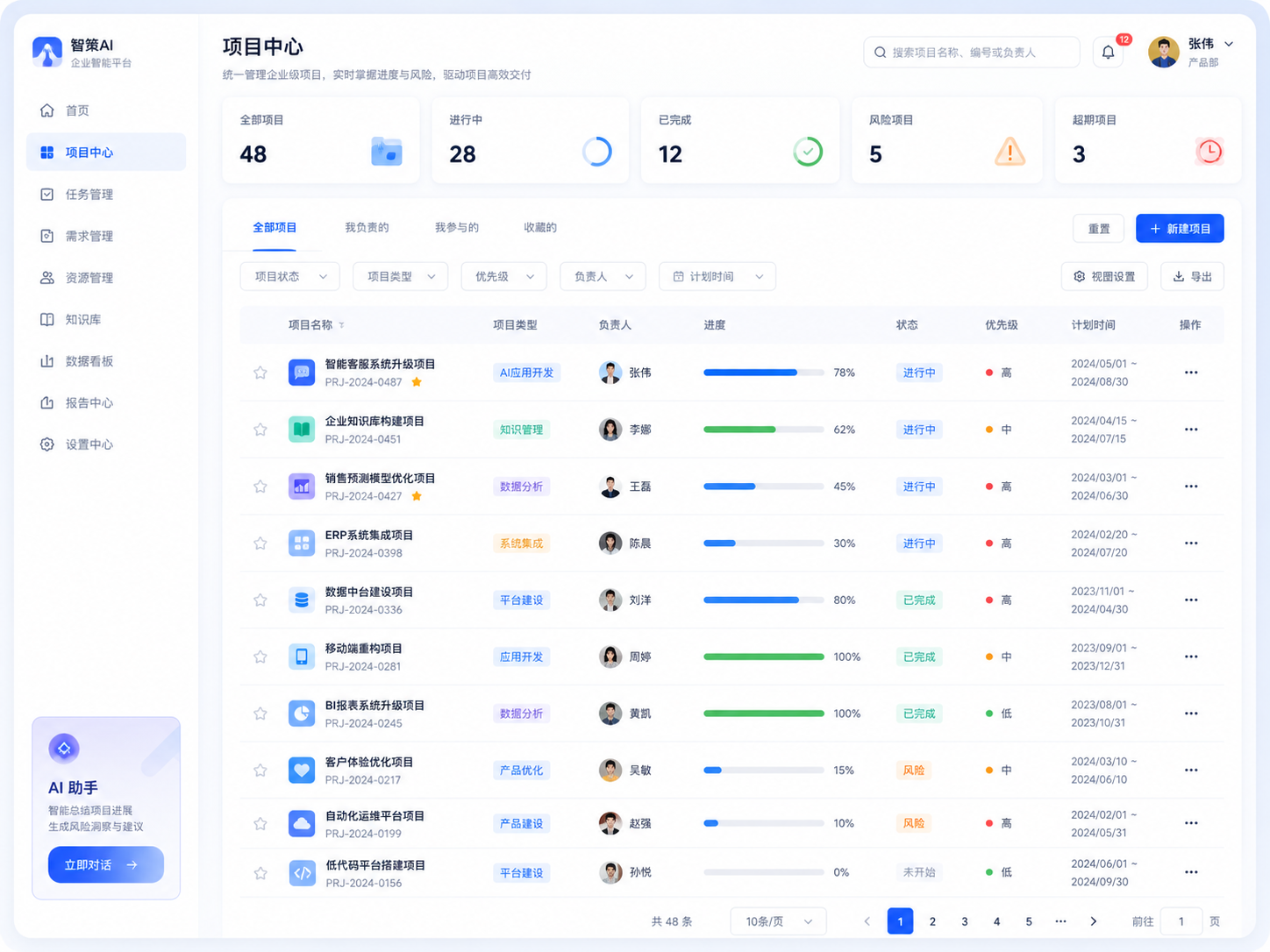Image resolution: width=1270 pixels, height=952 pixels.
Task: Click the 风险项目 warning triangle icon
Action: [1010, 152]
